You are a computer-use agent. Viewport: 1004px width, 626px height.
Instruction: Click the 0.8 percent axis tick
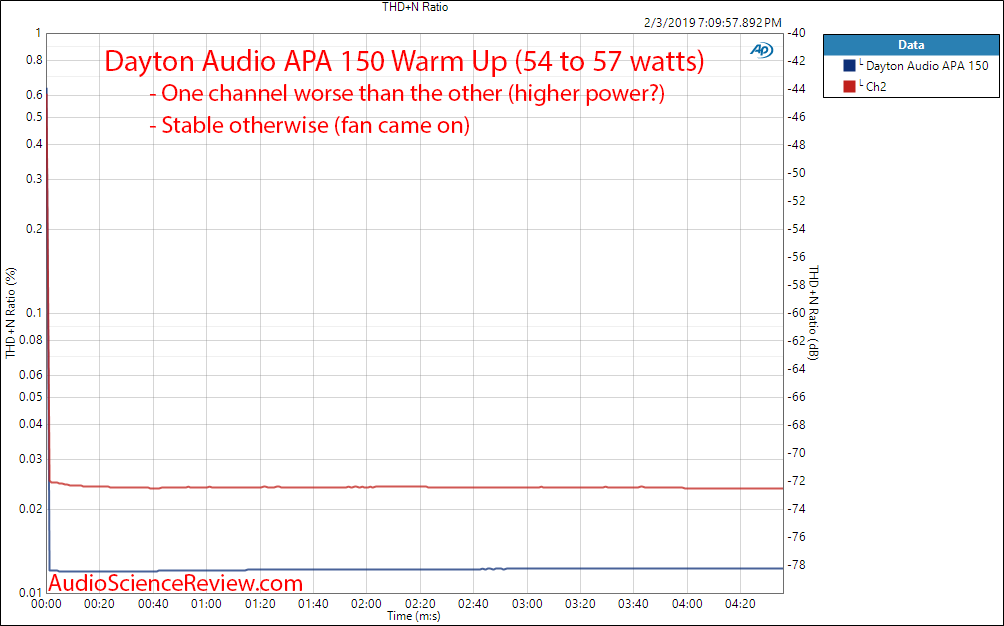(34, 60)
